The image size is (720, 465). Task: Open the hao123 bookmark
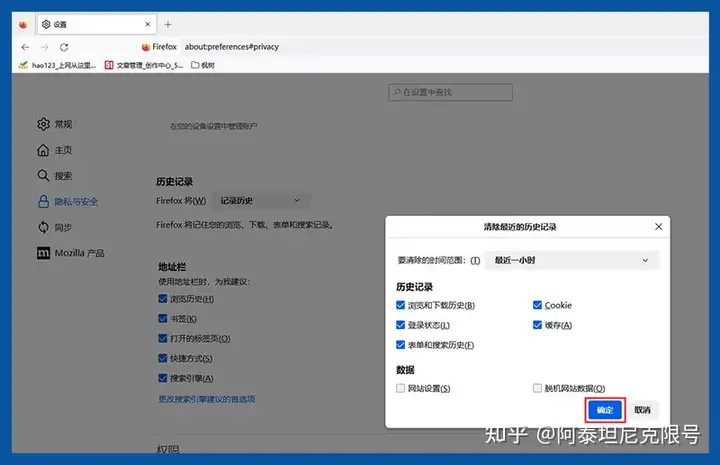click(57, 65)
